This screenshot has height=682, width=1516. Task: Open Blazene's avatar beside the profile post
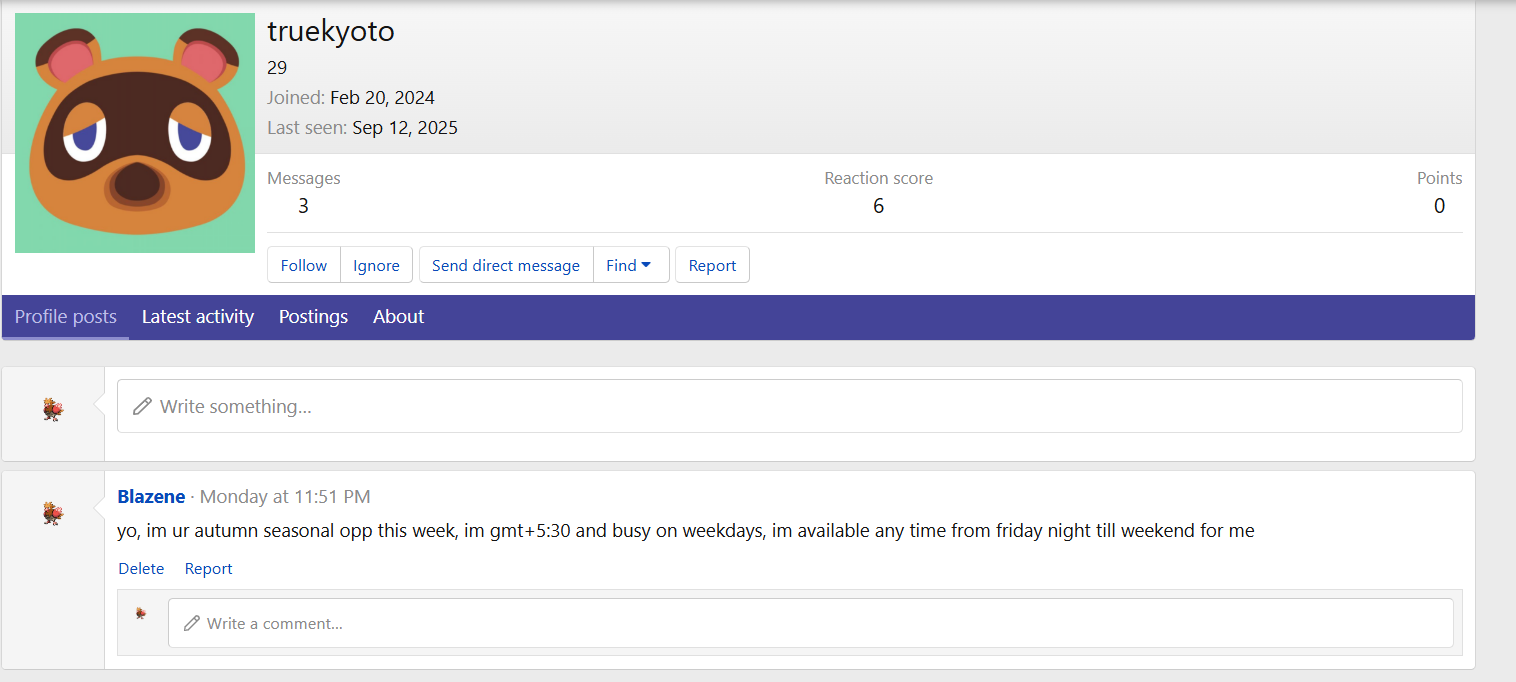pos(53,513)
